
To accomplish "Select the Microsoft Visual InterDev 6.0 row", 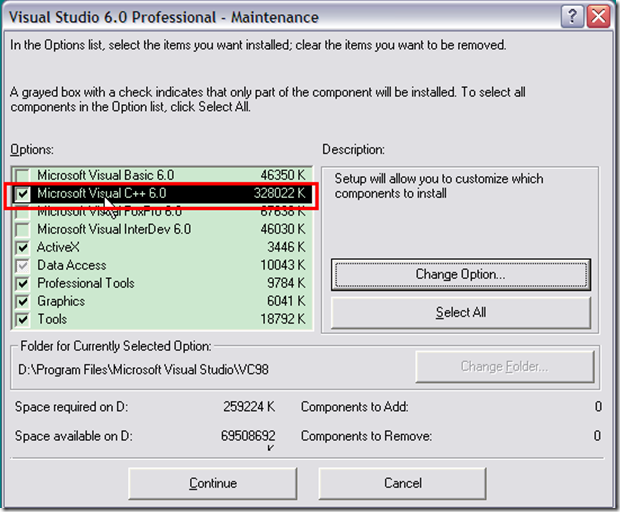I will 162,229.
